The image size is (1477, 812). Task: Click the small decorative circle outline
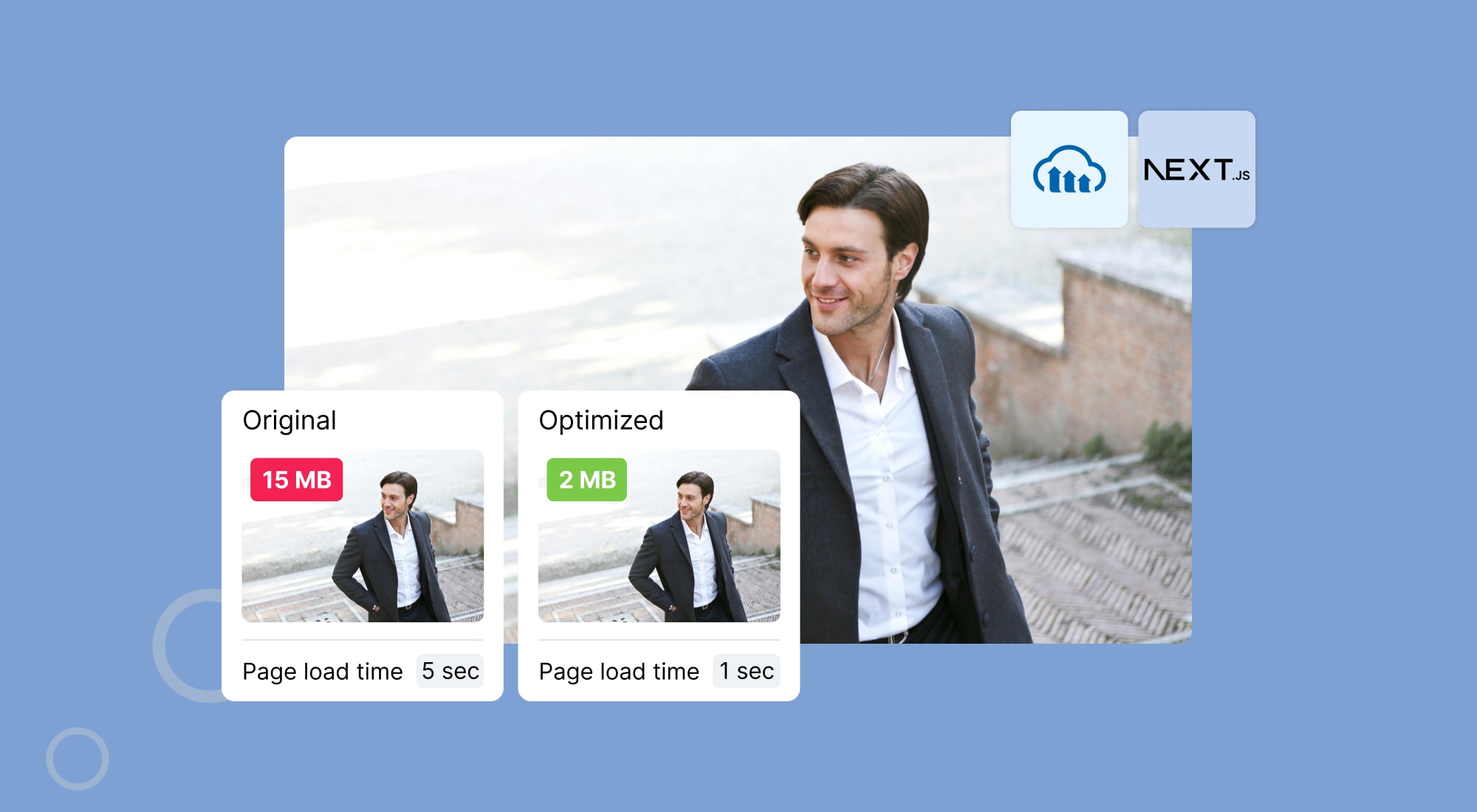click(78, 759)
